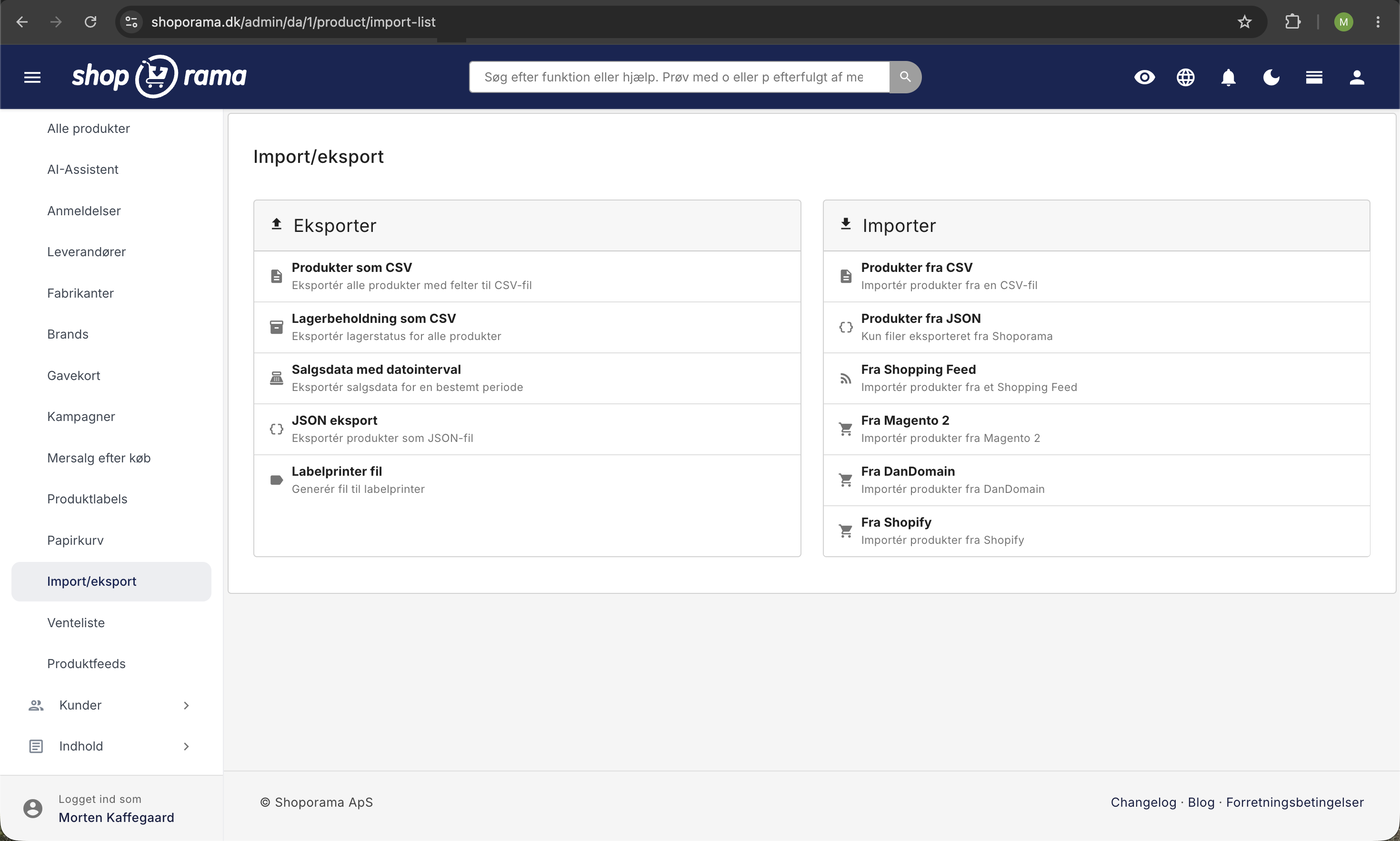The width and height of the screenshot is (1400, 841).
Task: Click the eye preview icon in header
Action: point(1145,77)
